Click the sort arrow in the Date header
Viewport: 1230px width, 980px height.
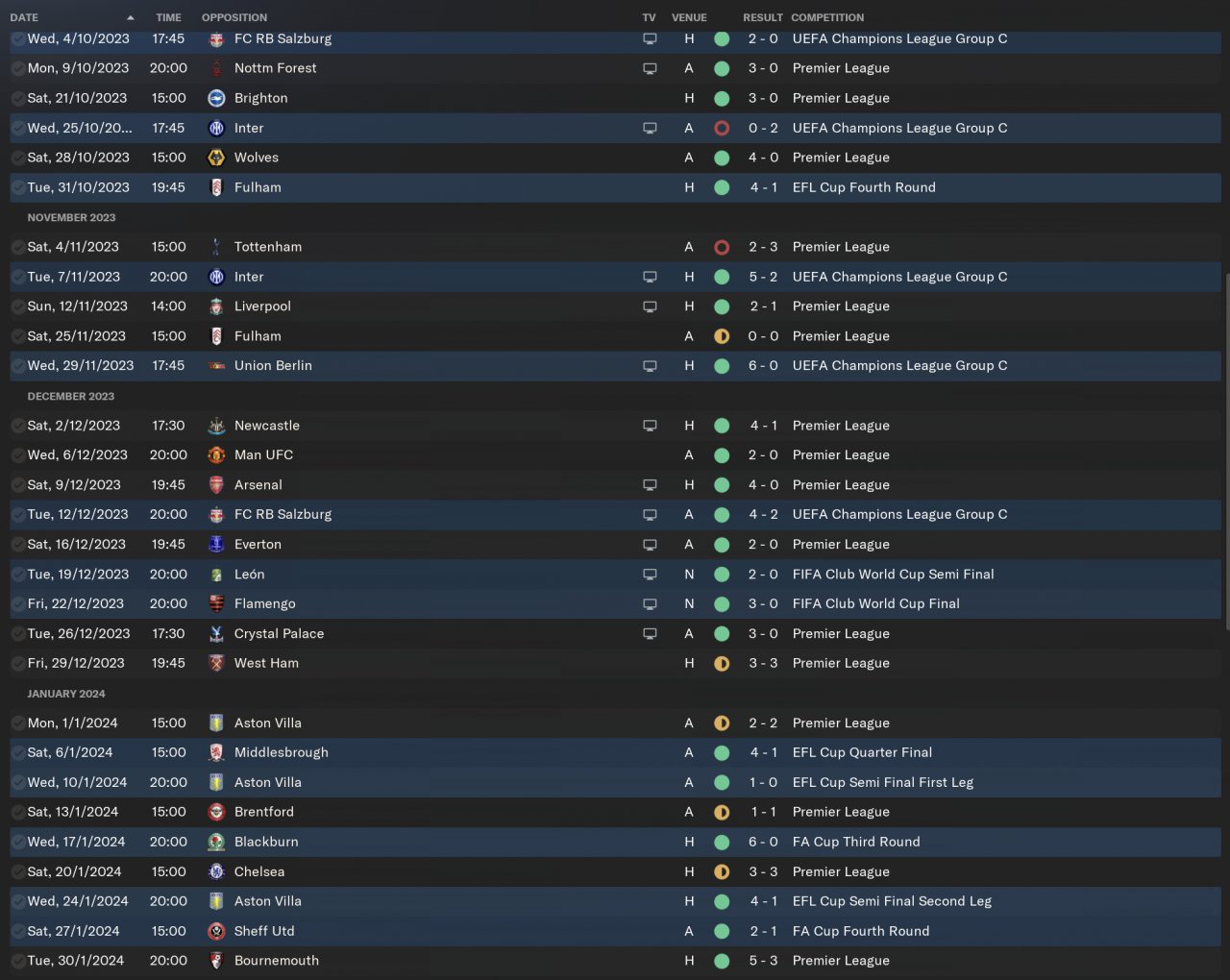pyautogui.click(x=130, y=17)
